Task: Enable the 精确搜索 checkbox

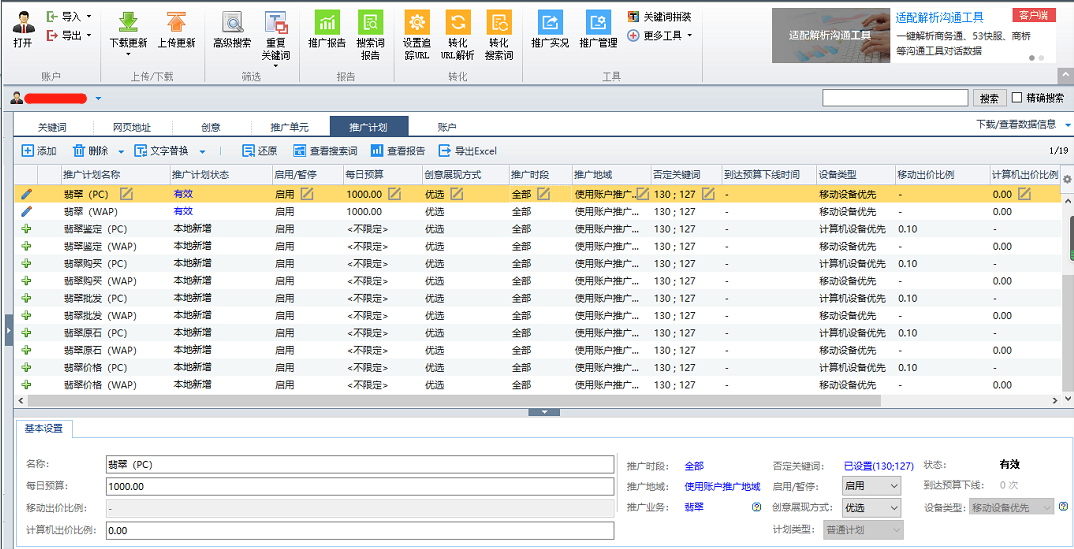Action: pyautogui.click(x=1017, y=98)
